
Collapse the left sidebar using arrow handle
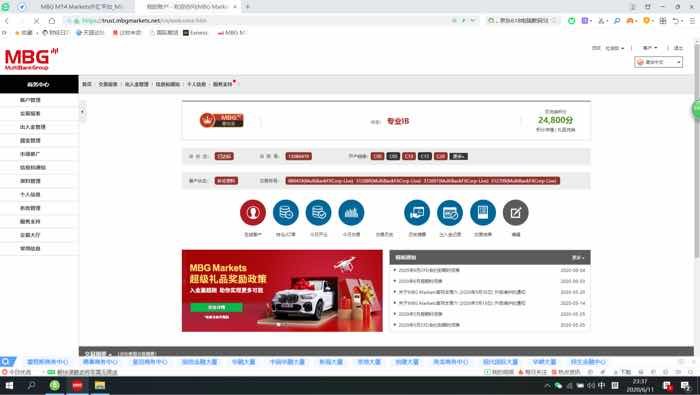pyautogui.click(x=82, y=112)
